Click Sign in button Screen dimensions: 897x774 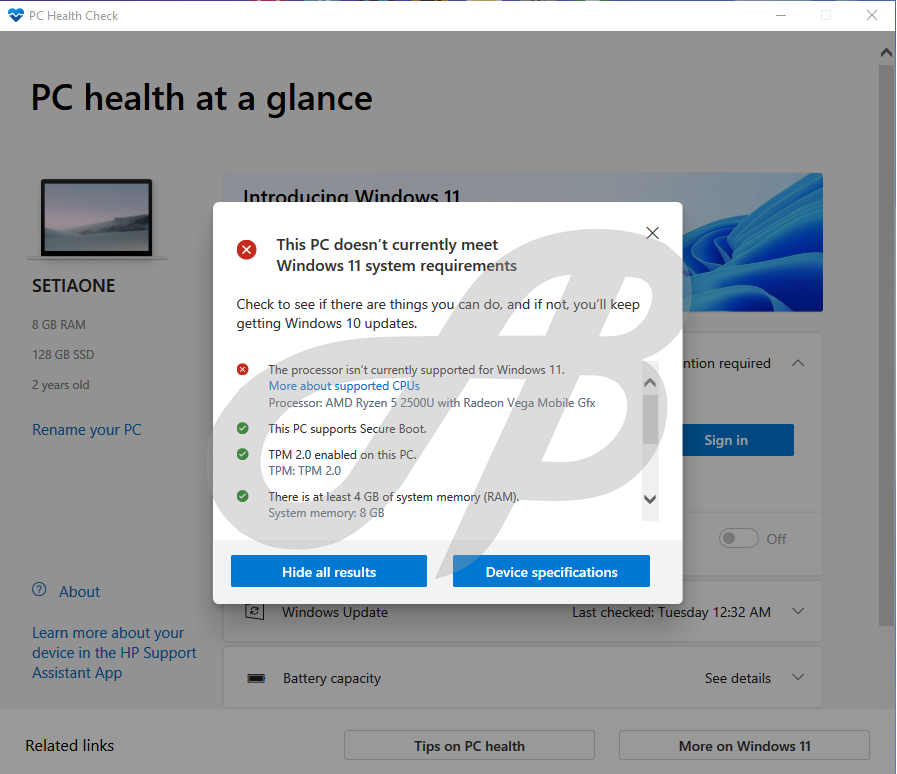(x=738, y=440)
